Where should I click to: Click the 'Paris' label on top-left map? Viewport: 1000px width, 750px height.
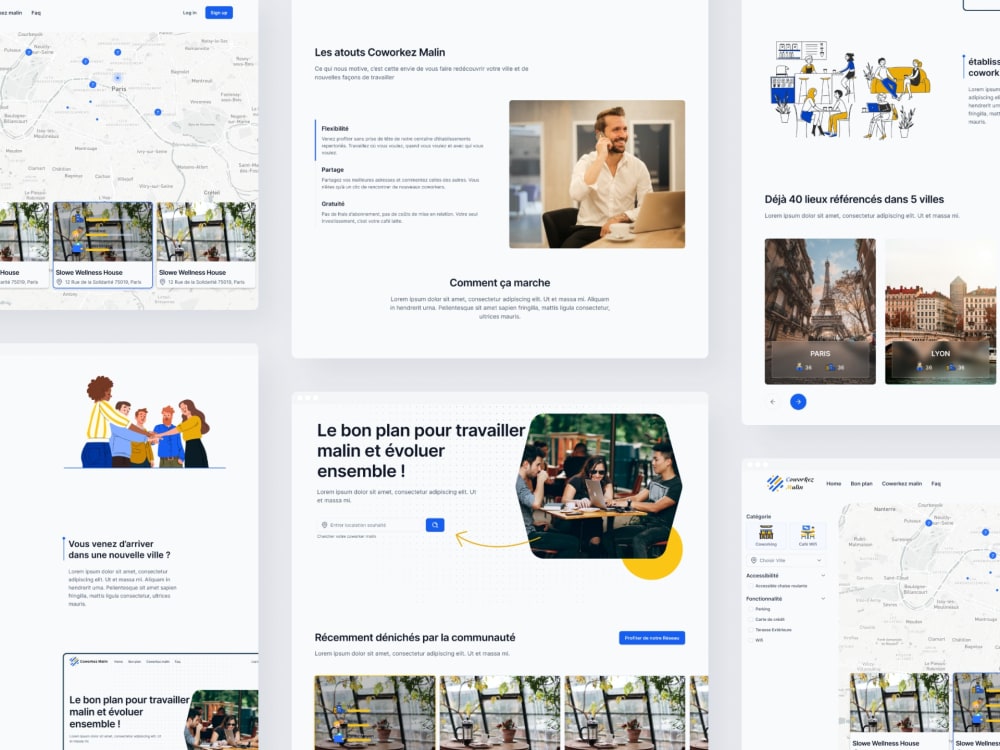point(119,89)
